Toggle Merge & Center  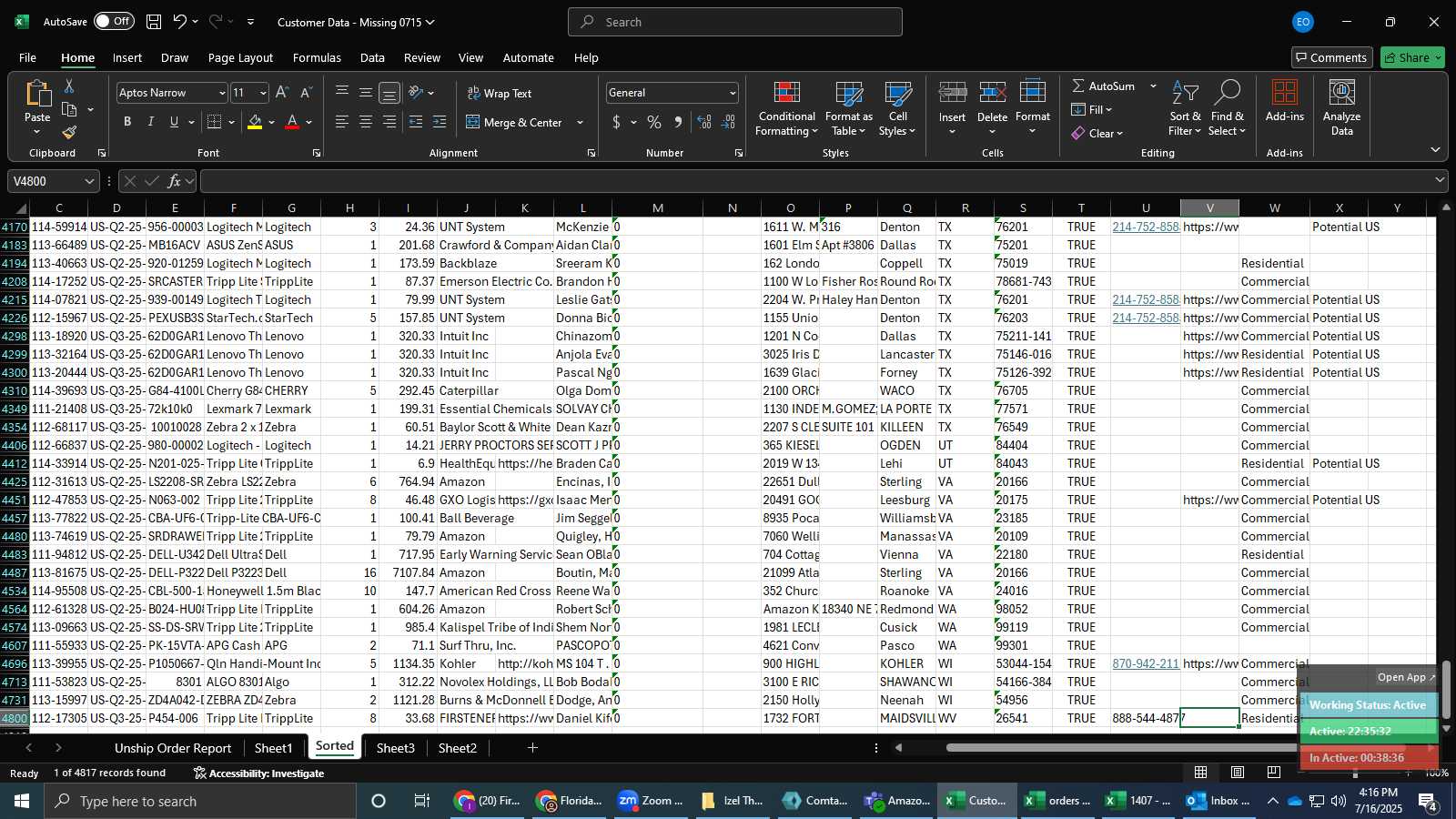[515, 122]
